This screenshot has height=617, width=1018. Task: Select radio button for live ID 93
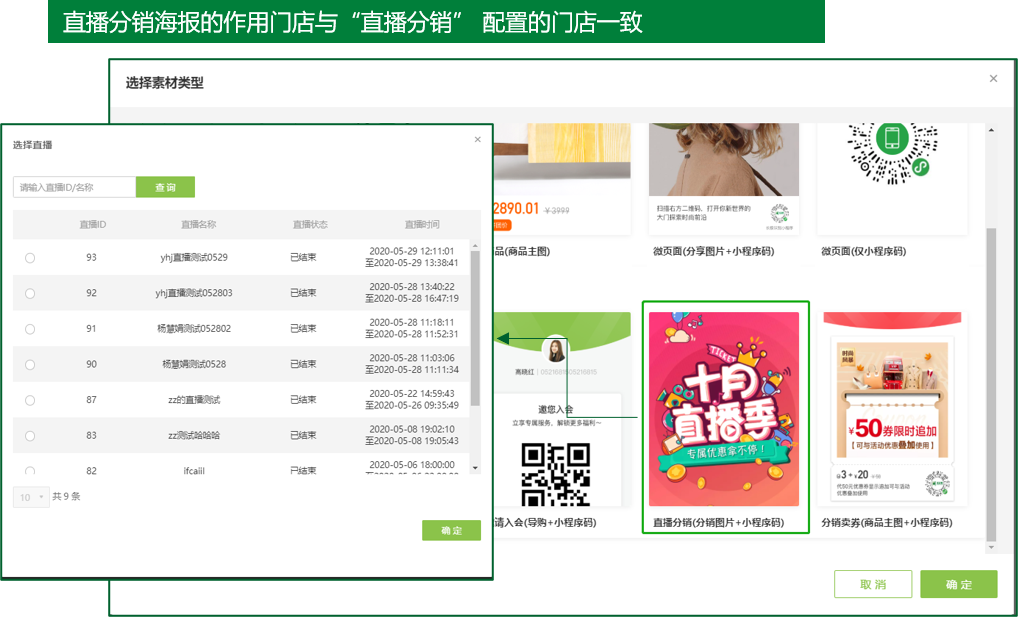30,258
